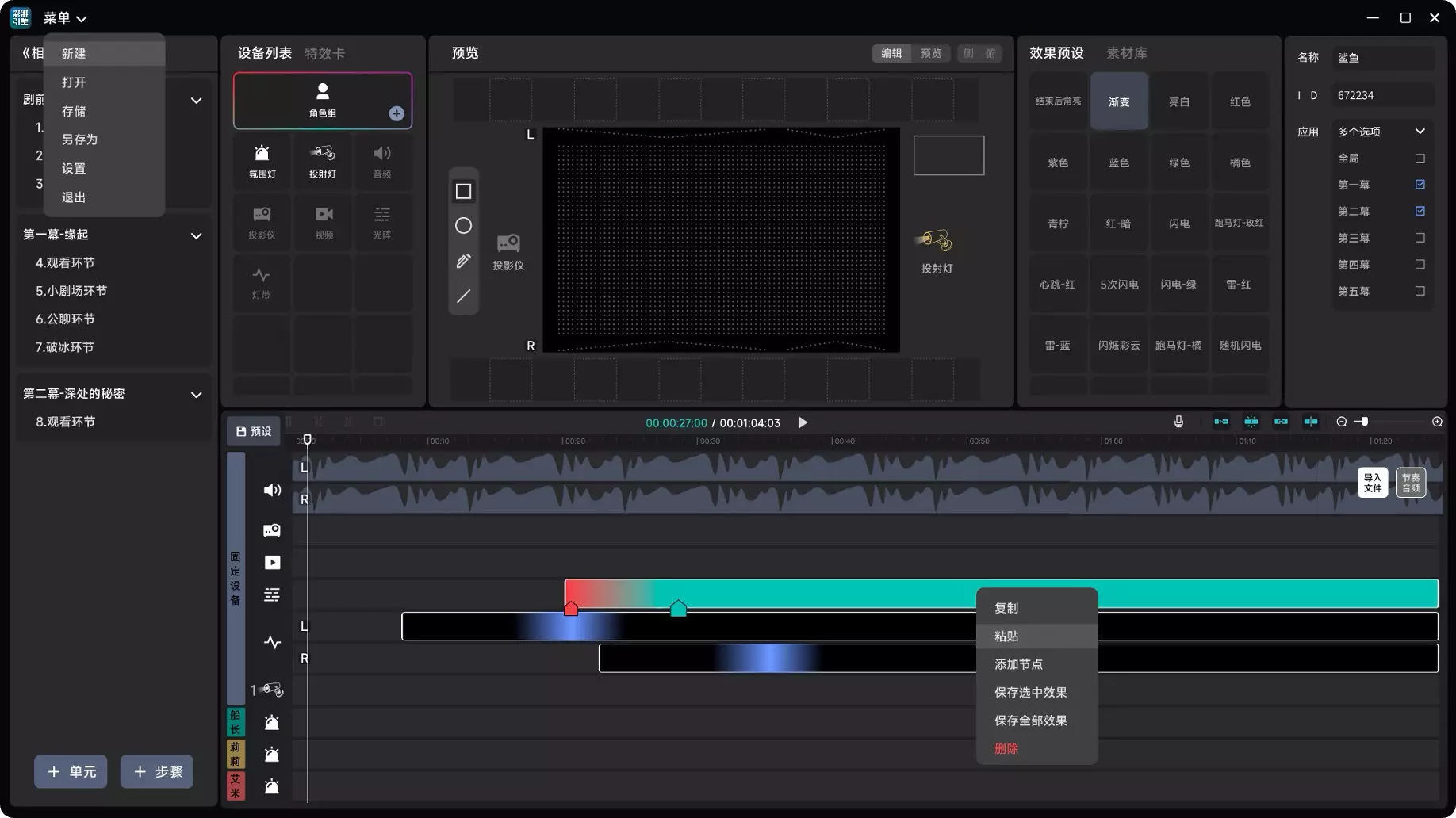Enable the 全局 checkbox

click(1420, 158)
